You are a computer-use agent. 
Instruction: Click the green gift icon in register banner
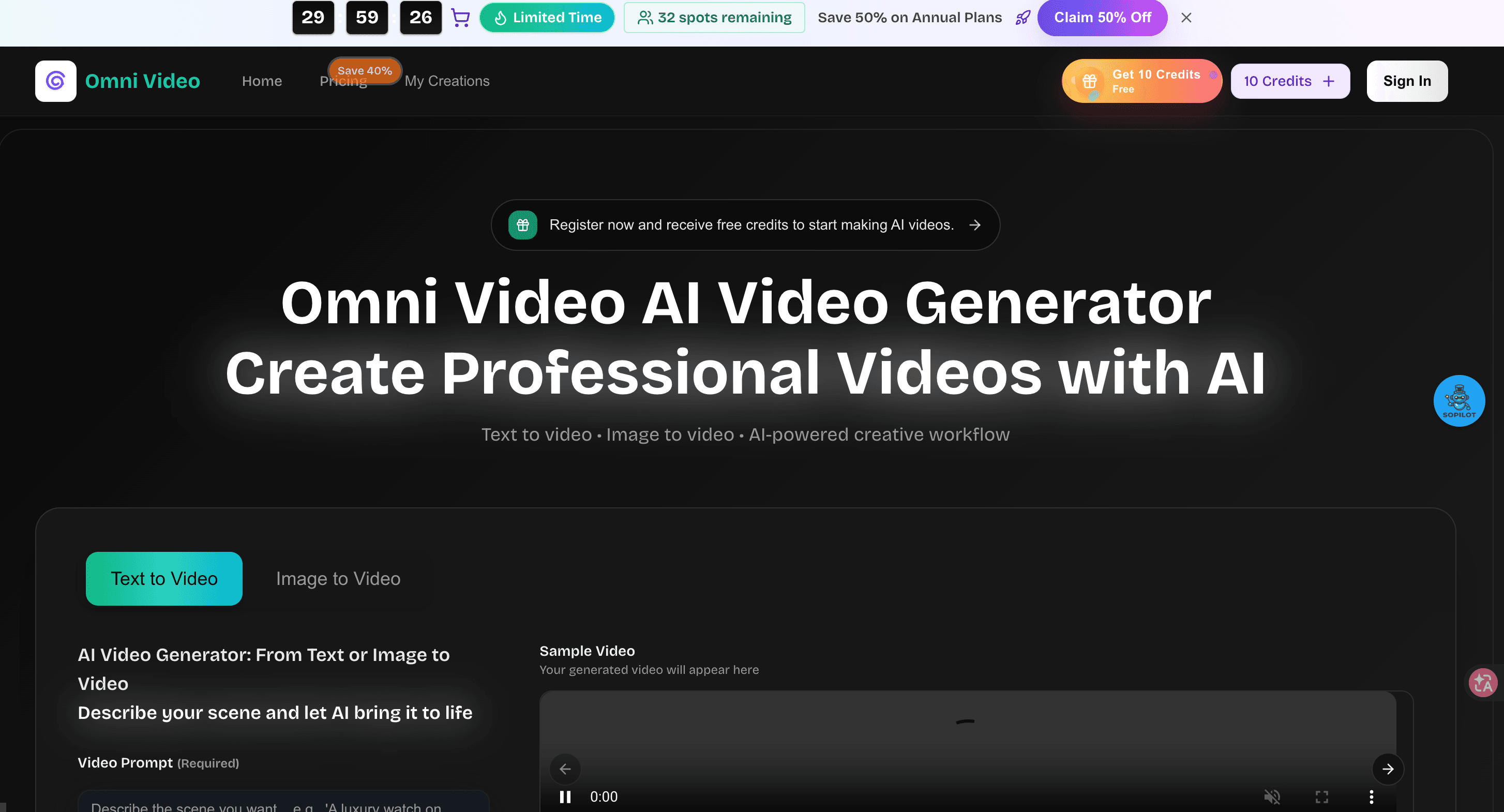click(x=522, y=225)
